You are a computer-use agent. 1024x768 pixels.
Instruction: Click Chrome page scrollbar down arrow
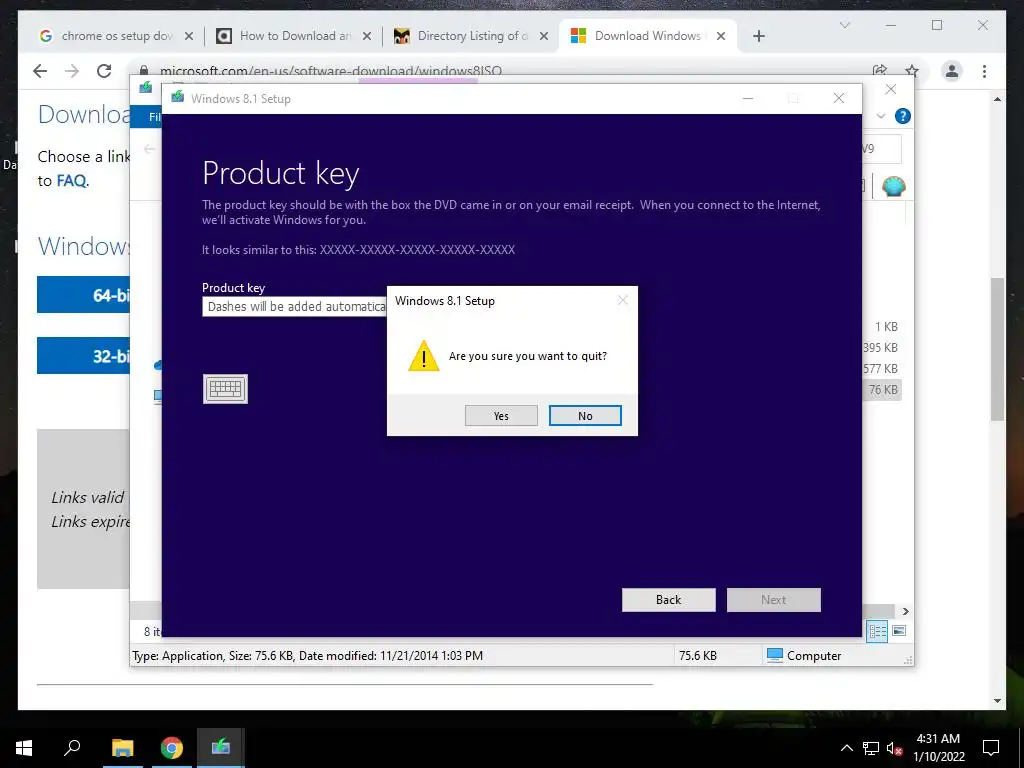(997, 701)
